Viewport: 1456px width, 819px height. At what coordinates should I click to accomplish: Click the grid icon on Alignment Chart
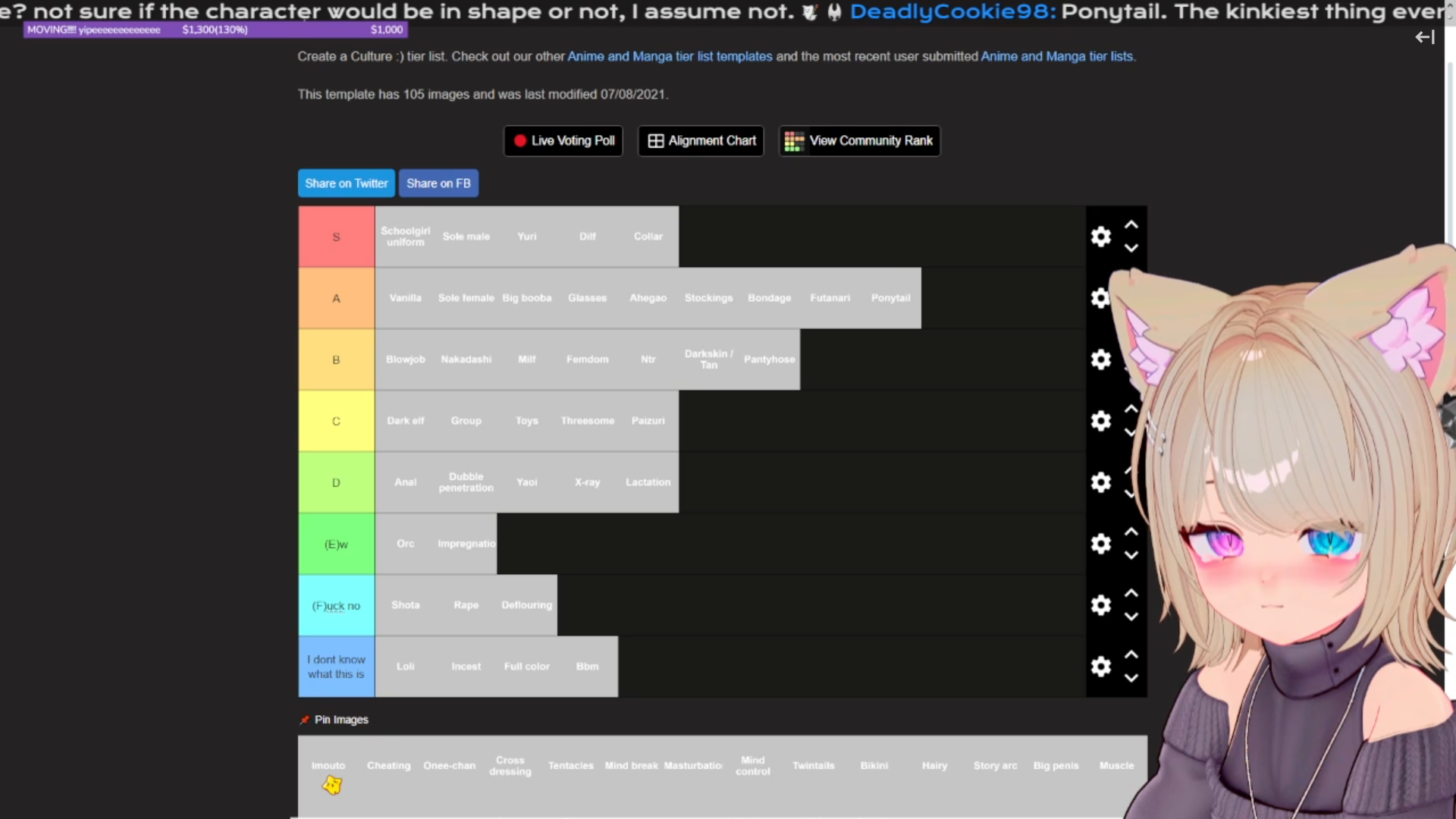(x=656, y=141)
